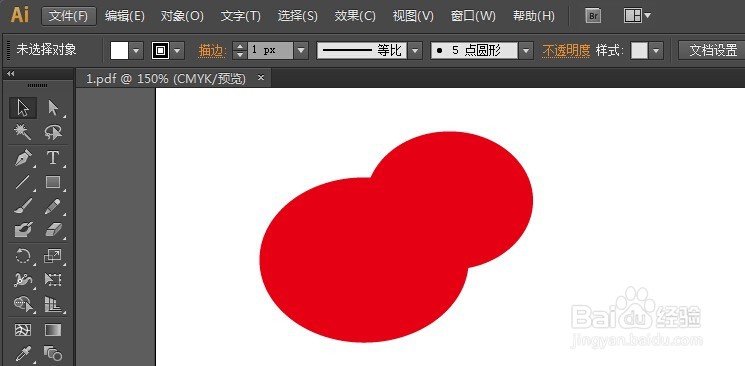Click the 文档设置 button
745x366 pixels.
712,50
